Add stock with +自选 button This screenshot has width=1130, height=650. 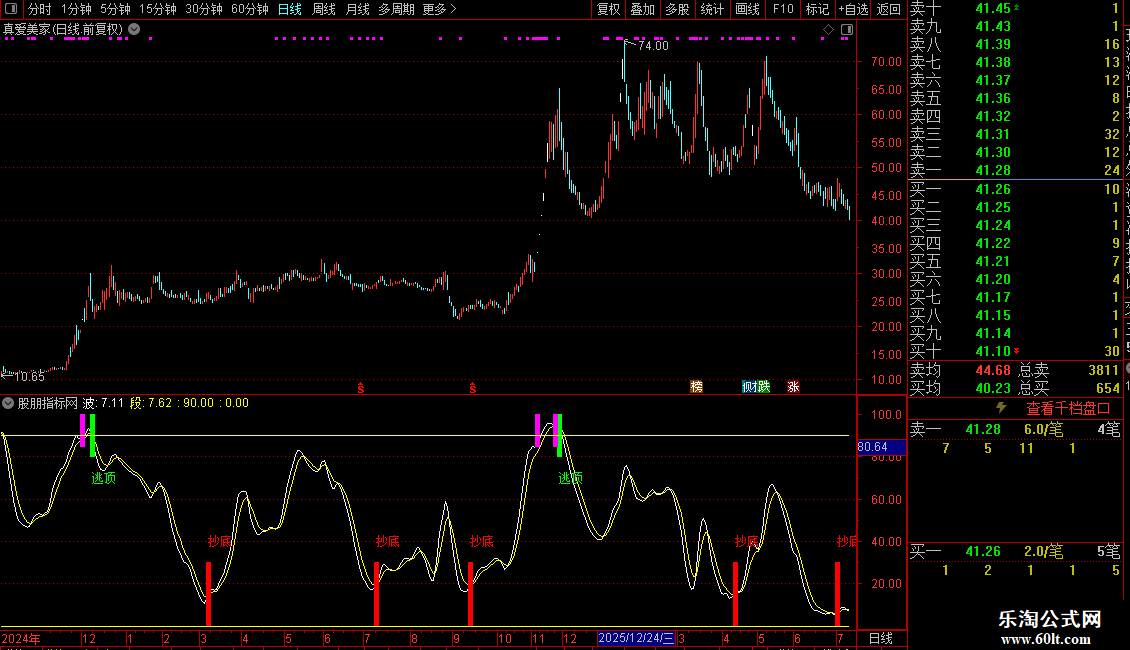853,9
